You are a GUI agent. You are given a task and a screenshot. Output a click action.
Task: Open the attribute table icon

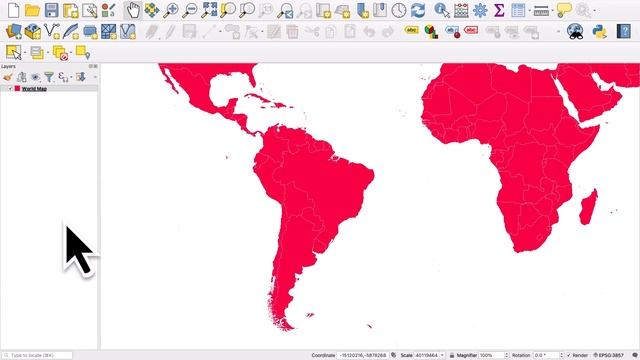point(518,11)
